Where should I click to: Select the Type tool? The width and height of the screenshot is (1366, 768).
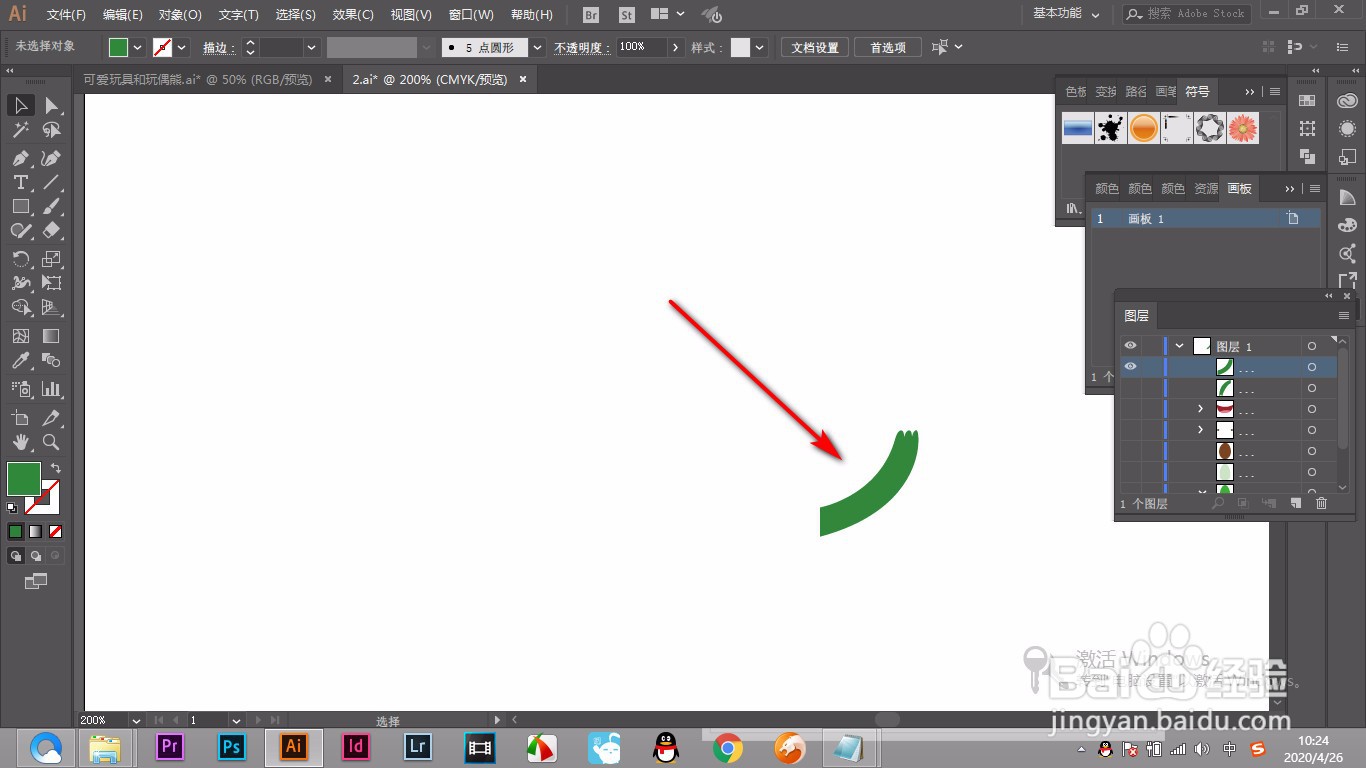click(x=20, y=182)
